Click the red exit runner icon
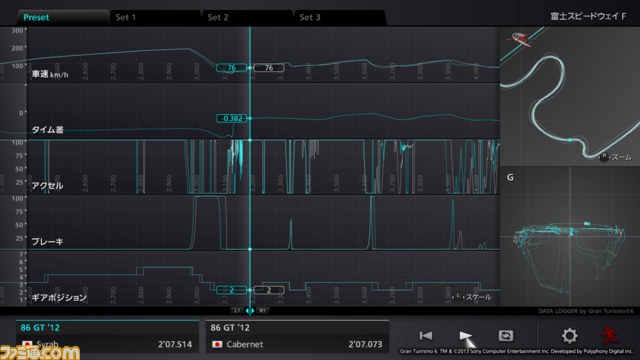 (609, 335)
